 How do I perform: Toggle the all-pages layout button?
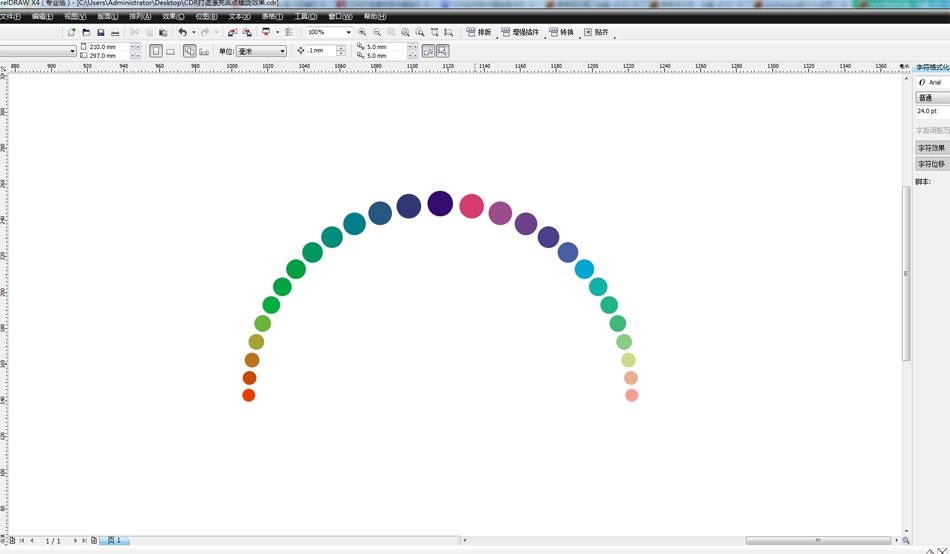[189, 51]
